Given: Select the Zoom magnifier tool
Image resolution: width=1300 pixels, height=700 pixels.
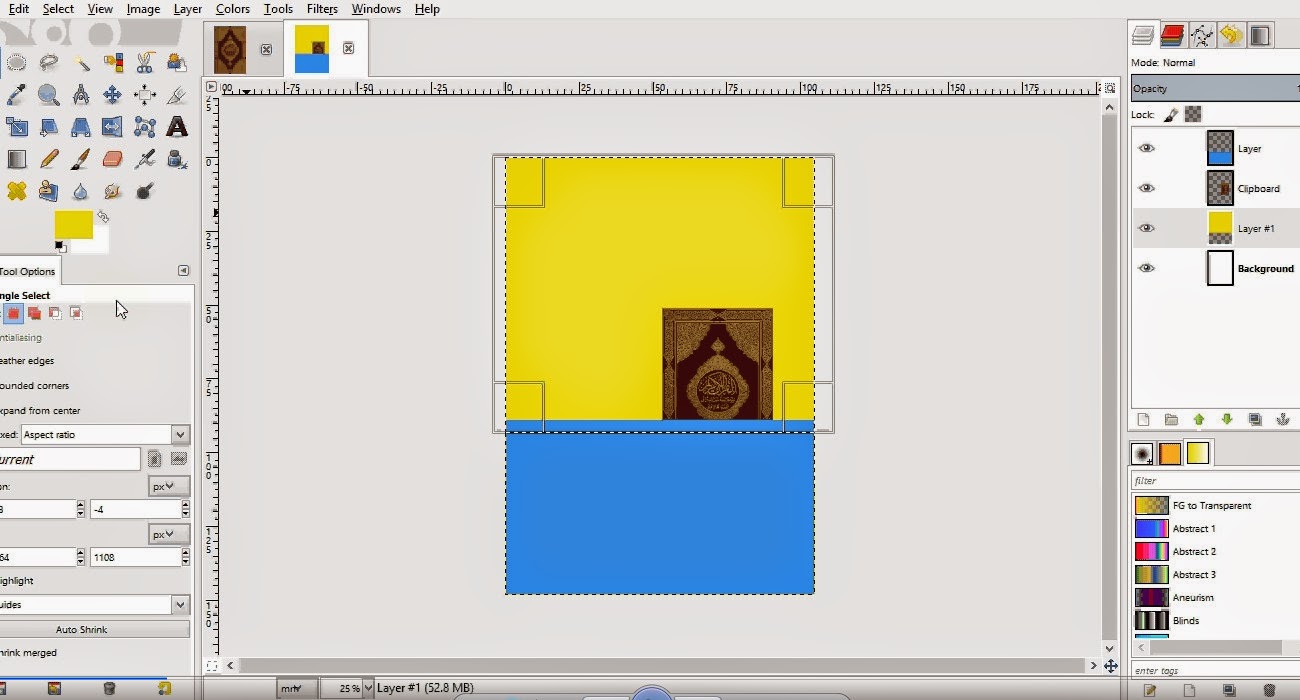Looking at the screenshot, I should click(x=49, y=95).
